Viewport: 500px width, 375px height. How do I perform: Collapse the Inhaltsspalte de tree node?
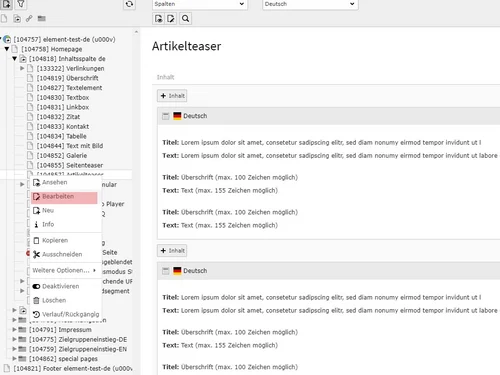click(14, 59)
